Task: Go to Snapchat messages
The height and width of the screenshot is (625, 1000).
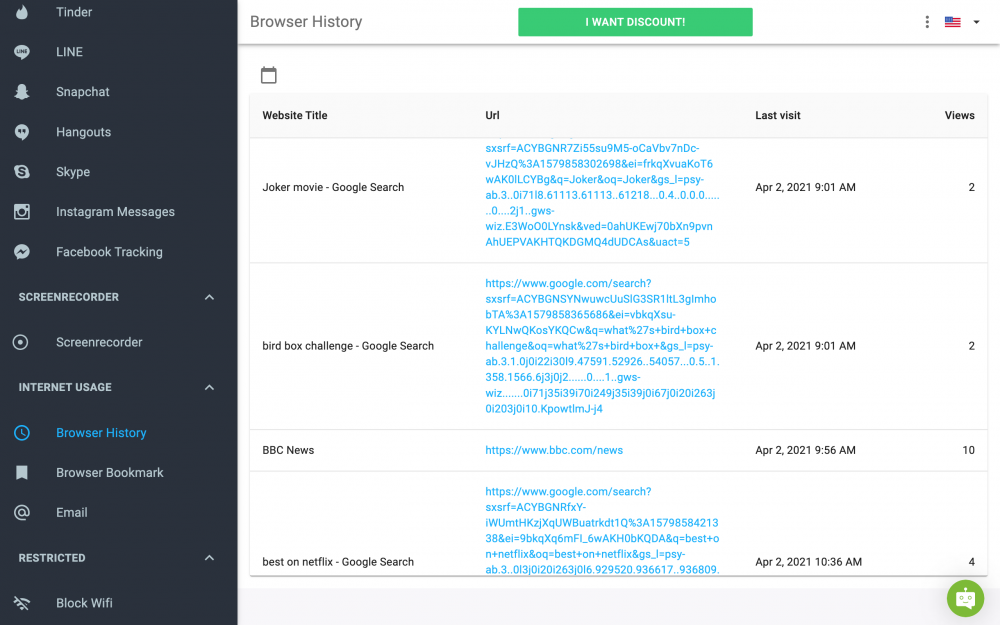Action: point(83,92)
